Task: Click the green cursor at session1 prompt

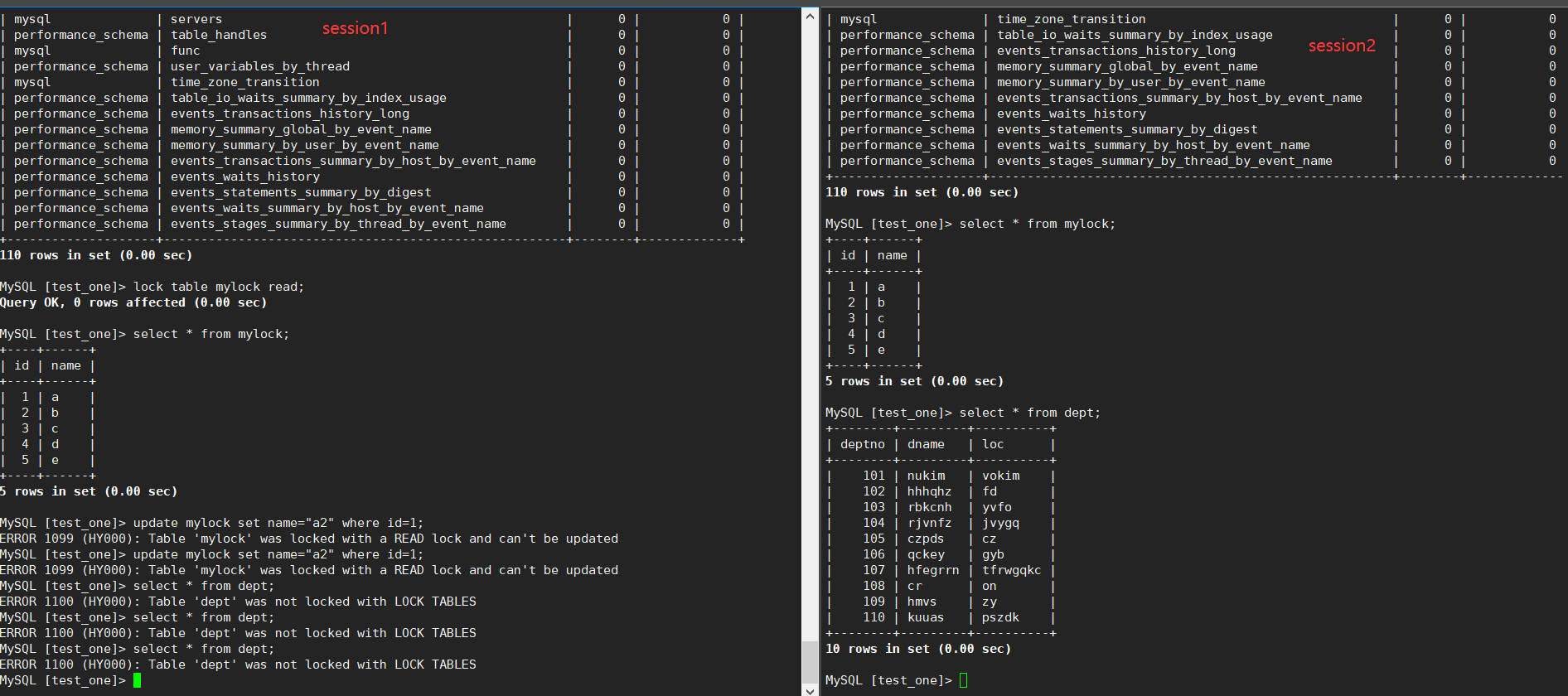Action: 137,680
